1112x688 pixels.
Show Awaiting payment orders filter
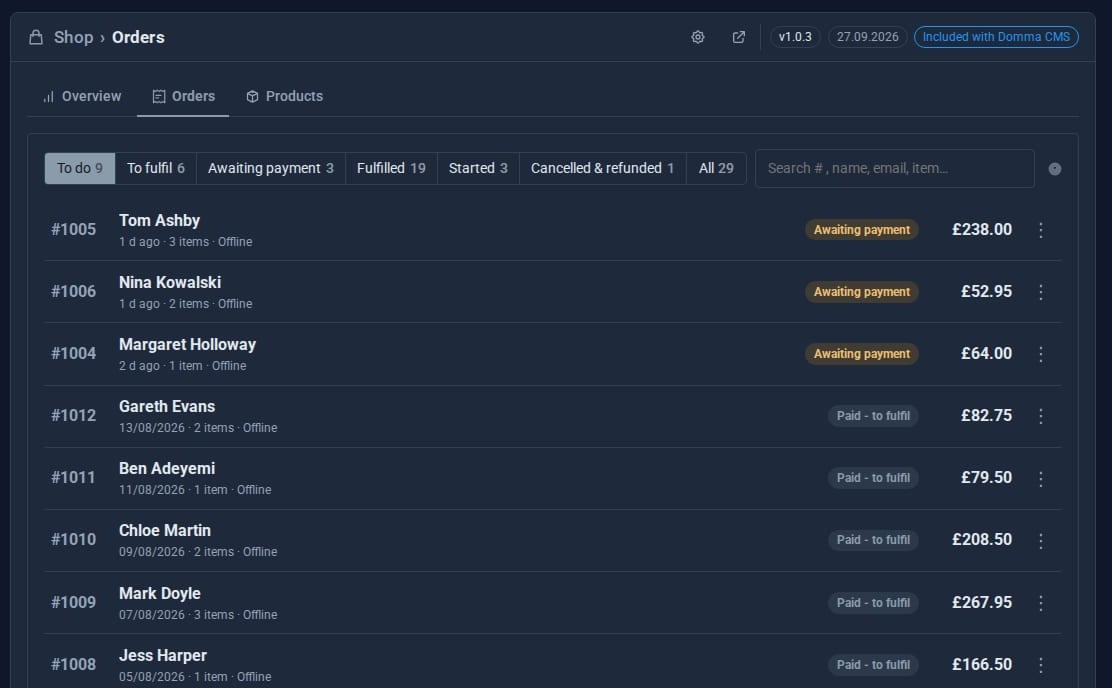click(270, 168)
